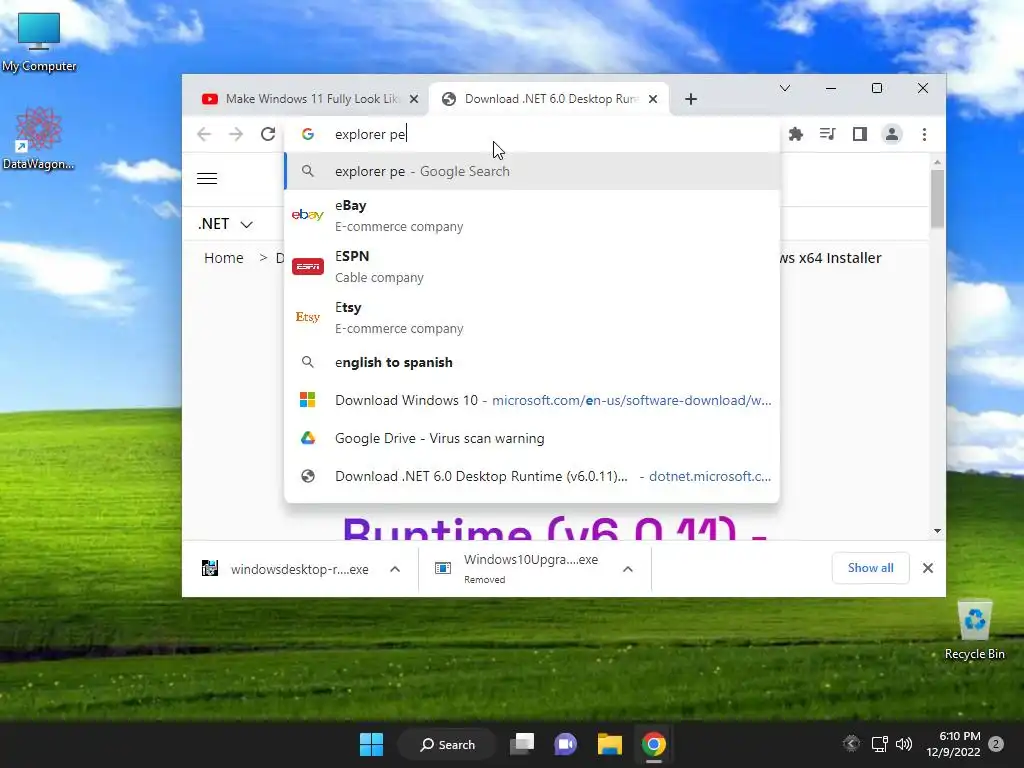Select the Recycle Bin desktop icon
1024x768 pixels.
974,630
